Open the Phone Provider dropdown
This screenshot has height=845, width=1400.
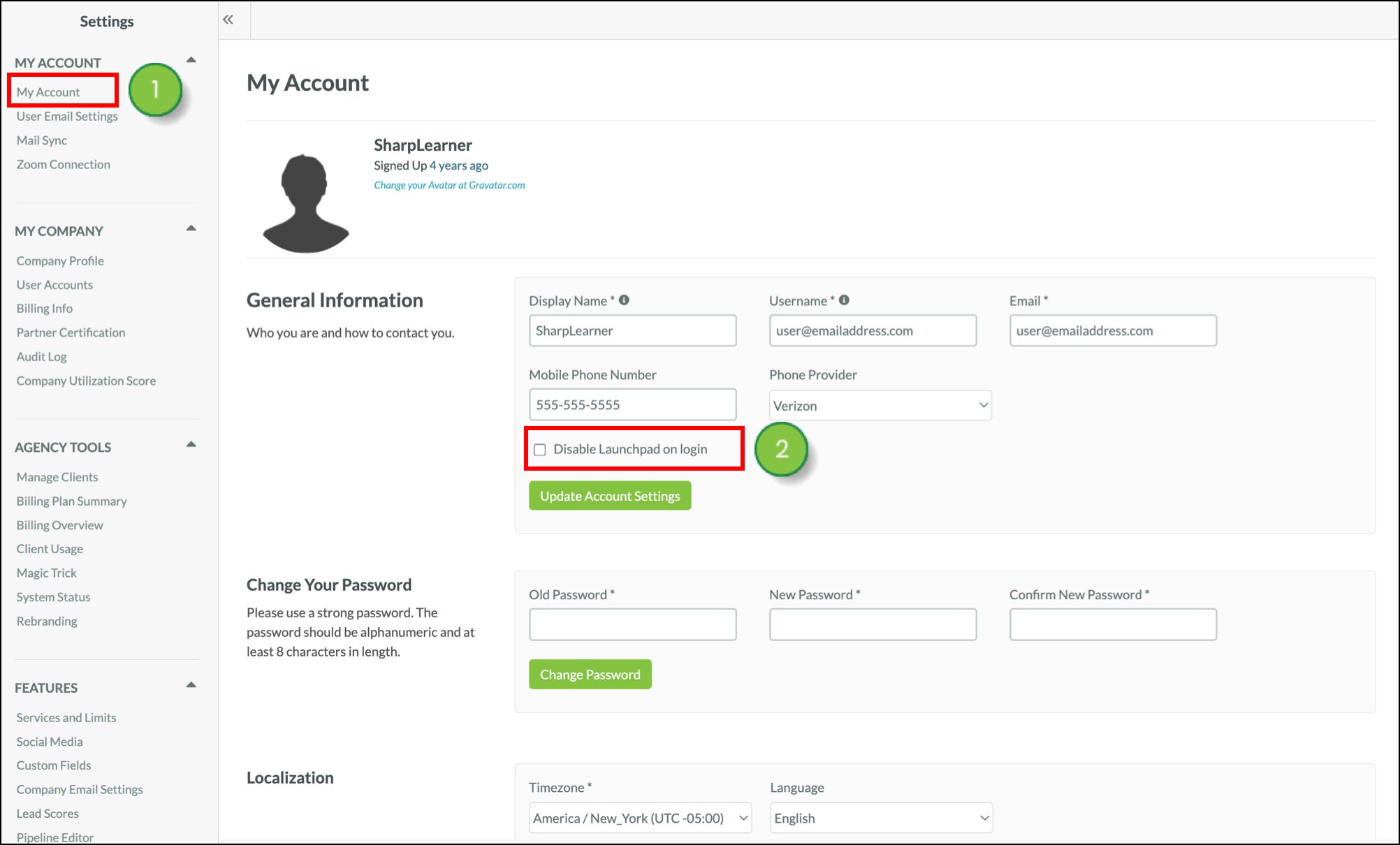click(x=880, y=406)
